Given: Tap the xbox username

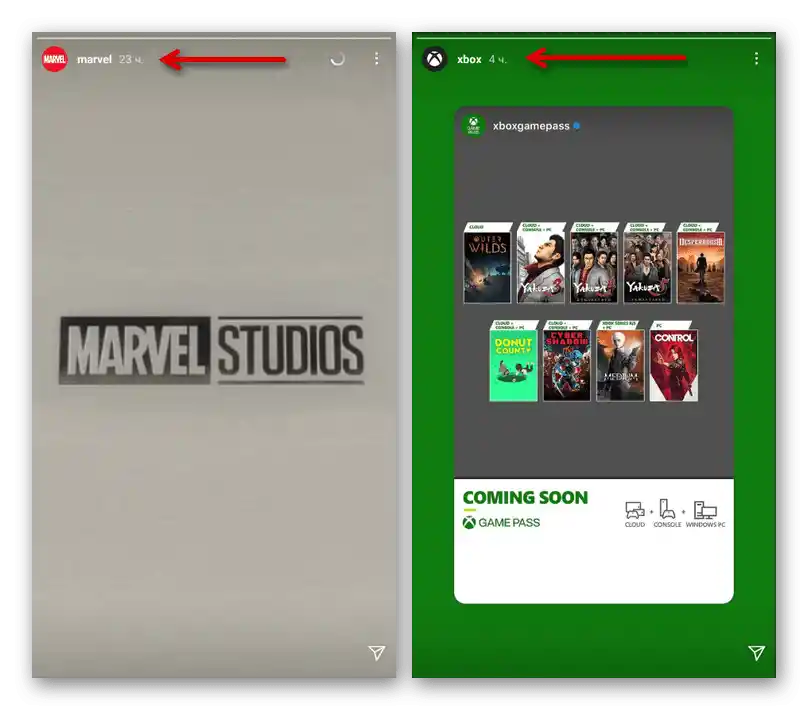Looking at the screenshot, I should point(469,59).
